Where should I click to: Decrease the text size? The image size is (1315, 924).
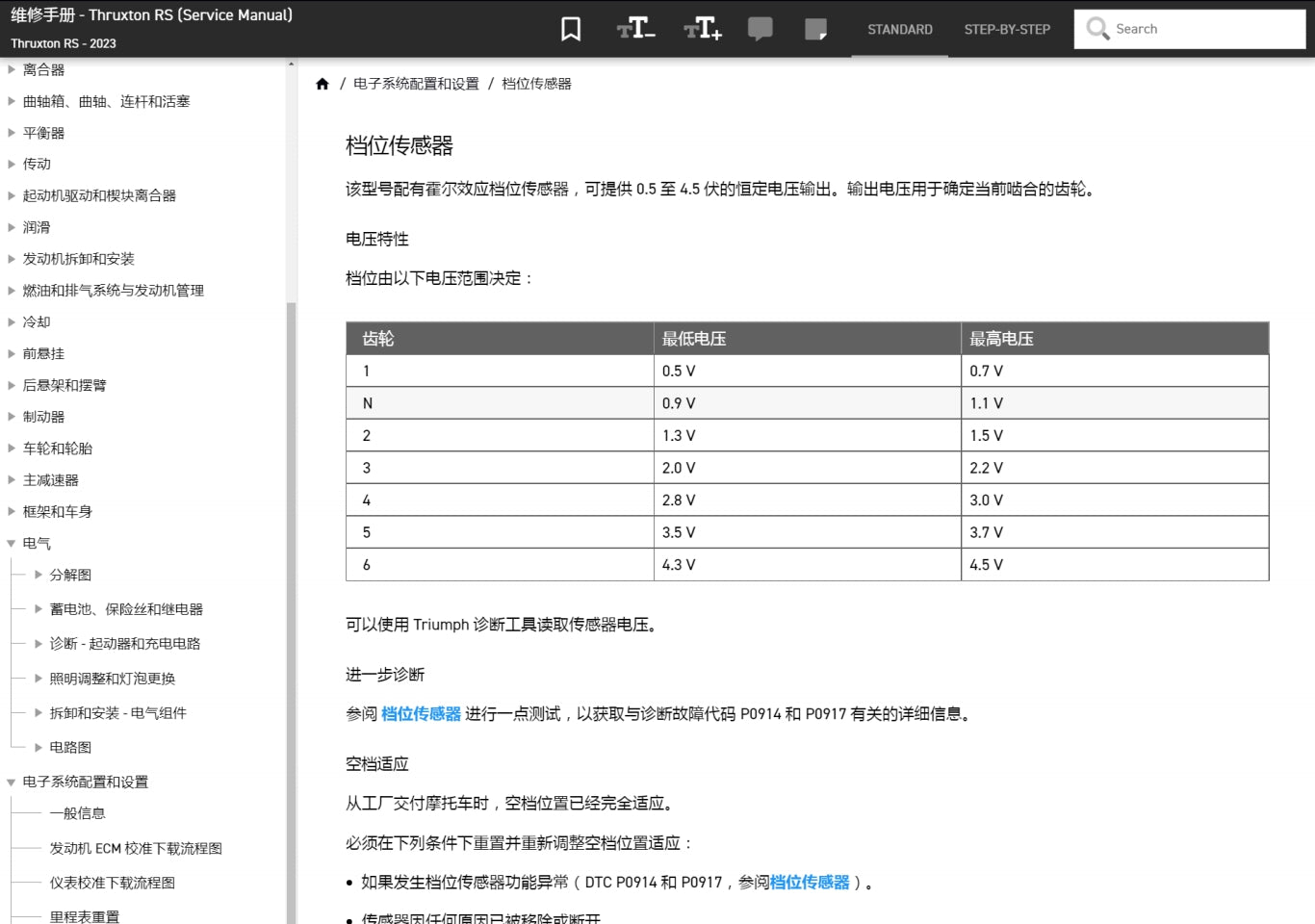coord(634,29)
